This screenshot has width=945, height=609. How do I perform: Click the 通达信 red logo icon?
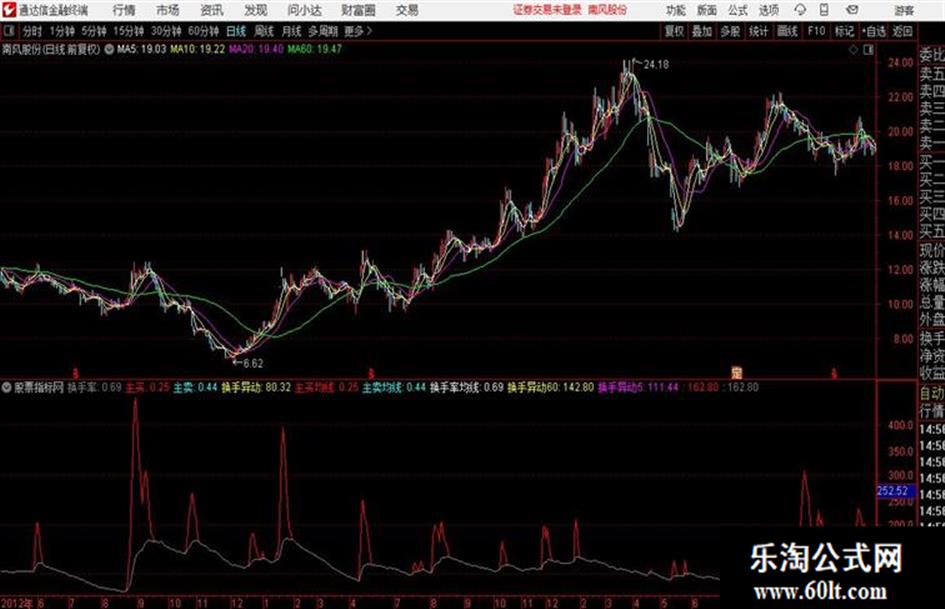(x=8, y=10)
